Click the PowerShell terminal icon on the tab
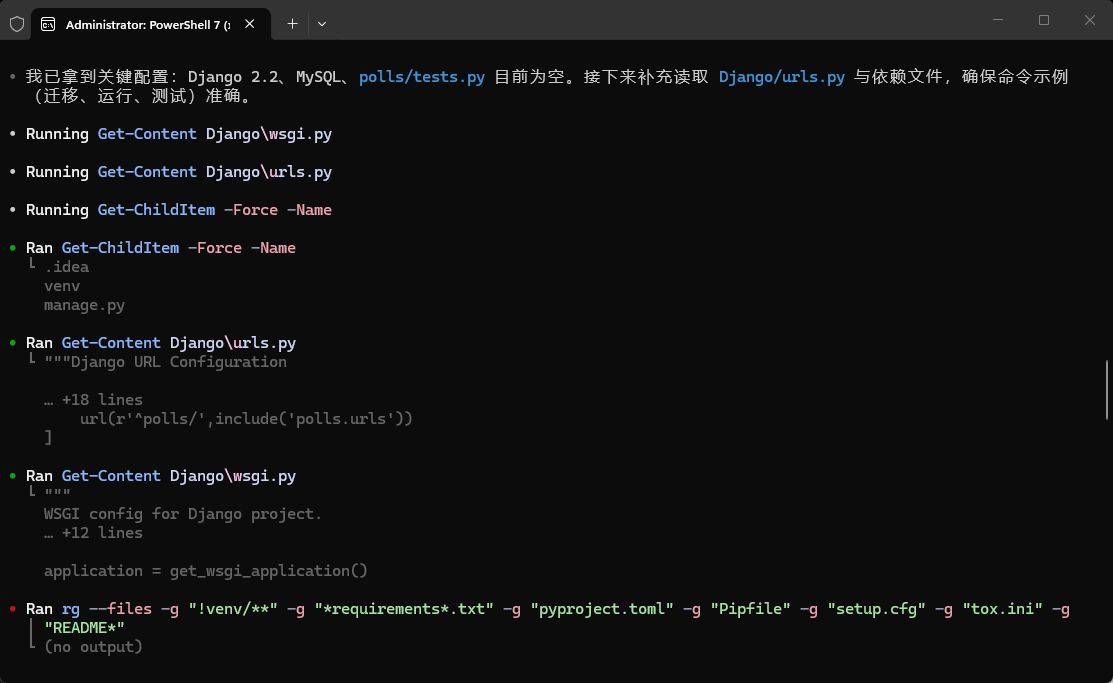The height and width of the screenshot is (683, 1113). coord(48,24)
